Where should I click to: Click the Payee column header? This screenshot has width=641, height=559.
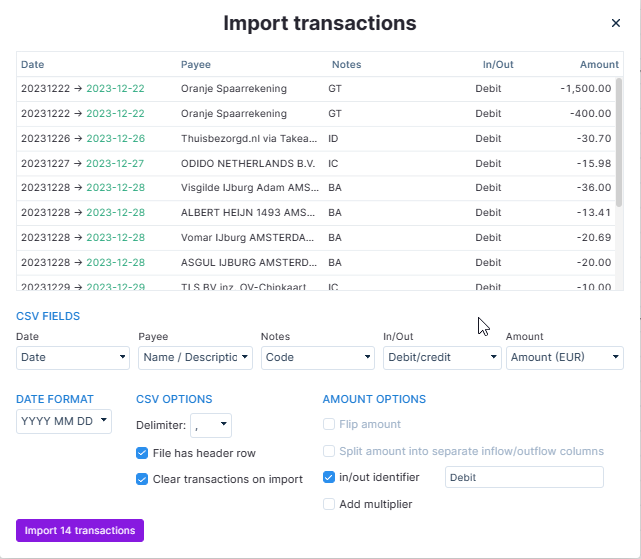(x=196, y=65)
